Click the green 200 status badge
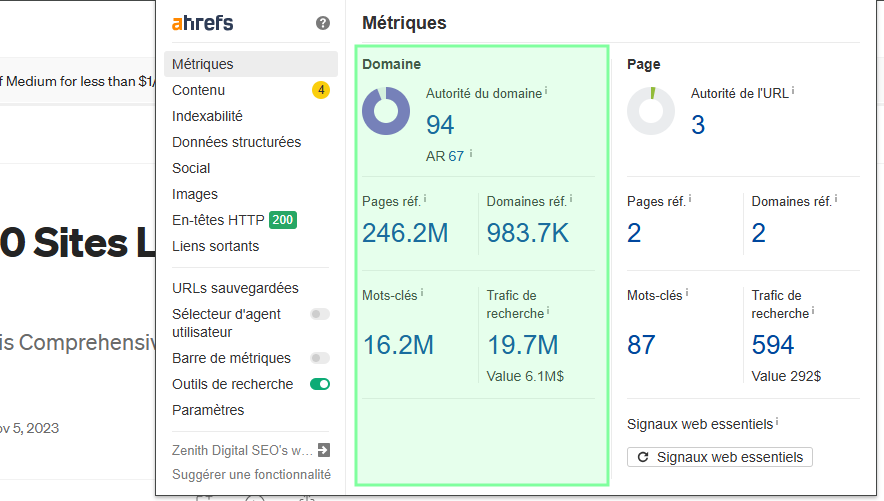This screenshot has width=884, height=501. 283,220
